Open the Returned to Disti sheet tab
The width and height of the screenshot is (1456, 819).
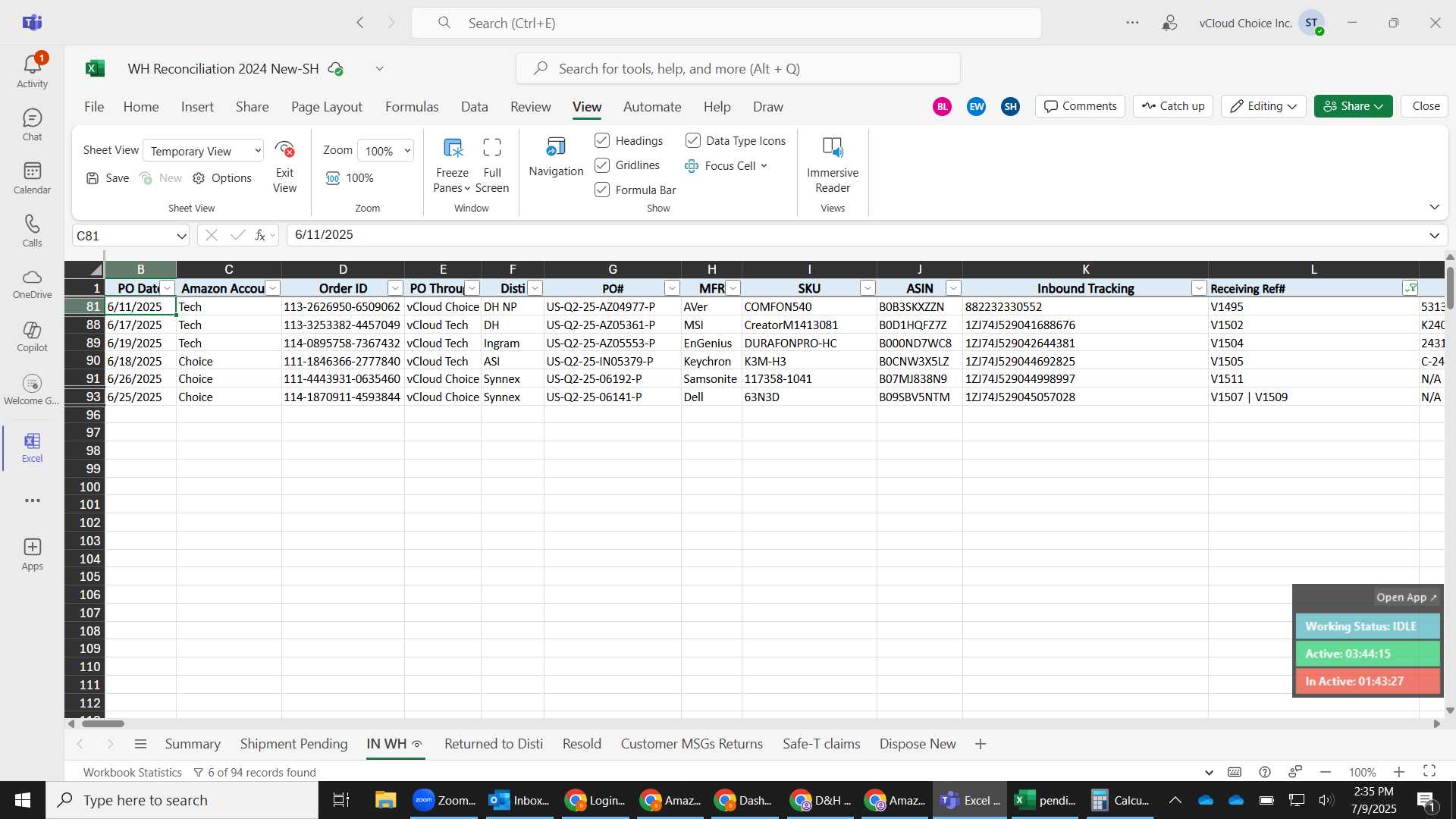[494, 744]
